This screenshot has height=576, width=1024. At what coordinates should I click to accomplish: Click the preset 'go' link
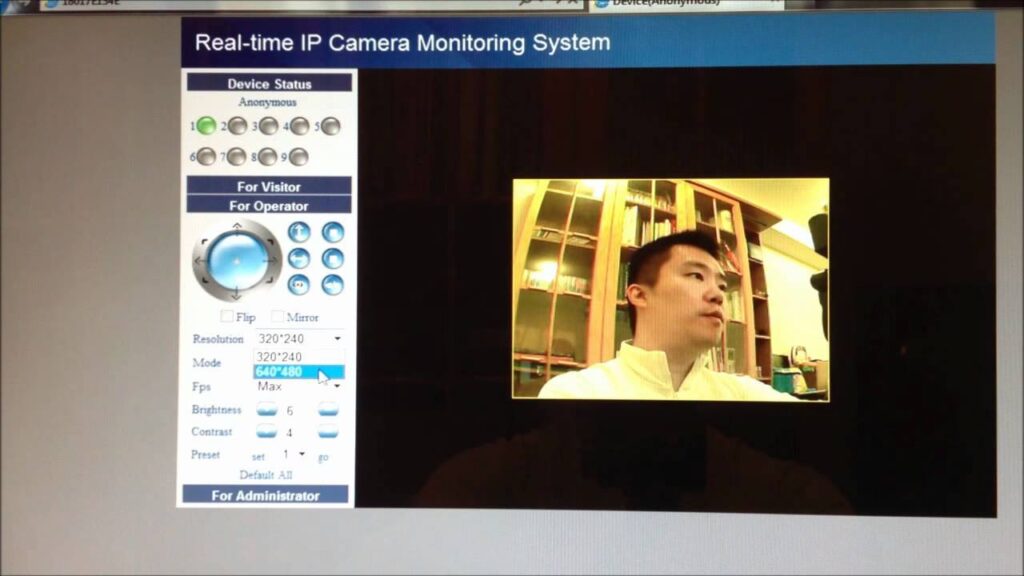pos(323,456)
